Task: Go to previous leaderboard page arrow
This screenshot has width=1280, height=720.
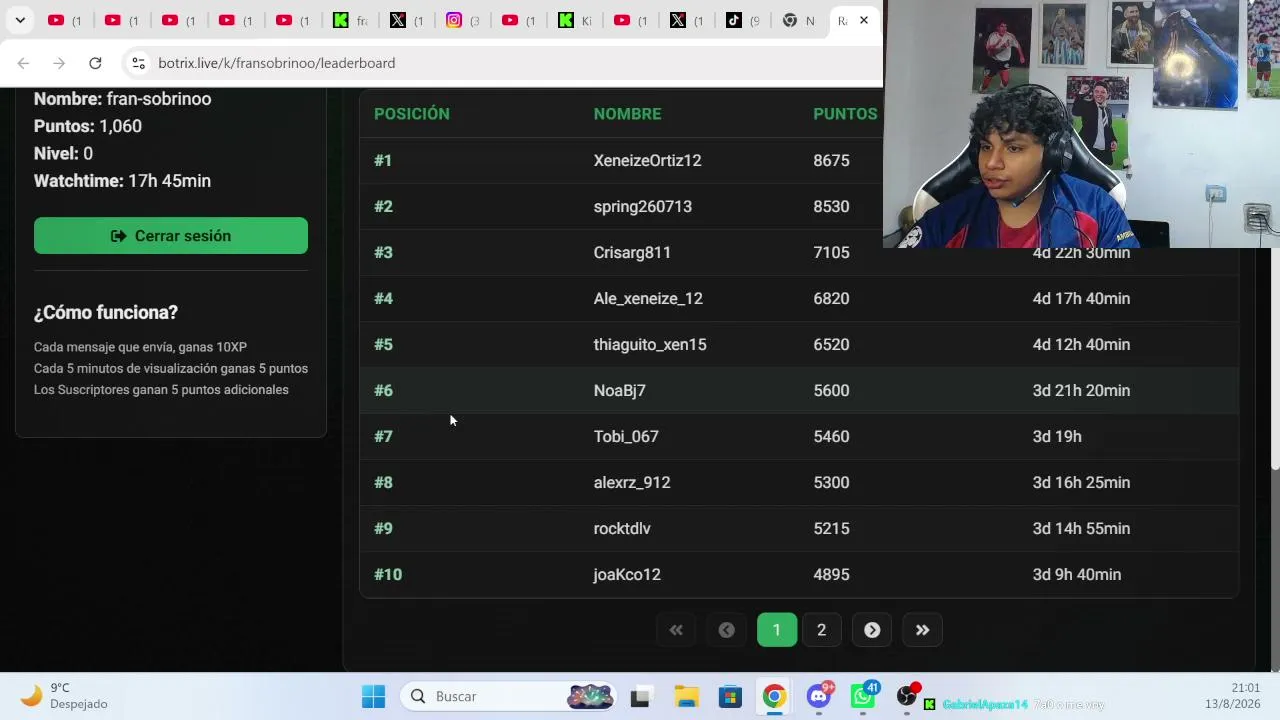Action: point(727,630)
